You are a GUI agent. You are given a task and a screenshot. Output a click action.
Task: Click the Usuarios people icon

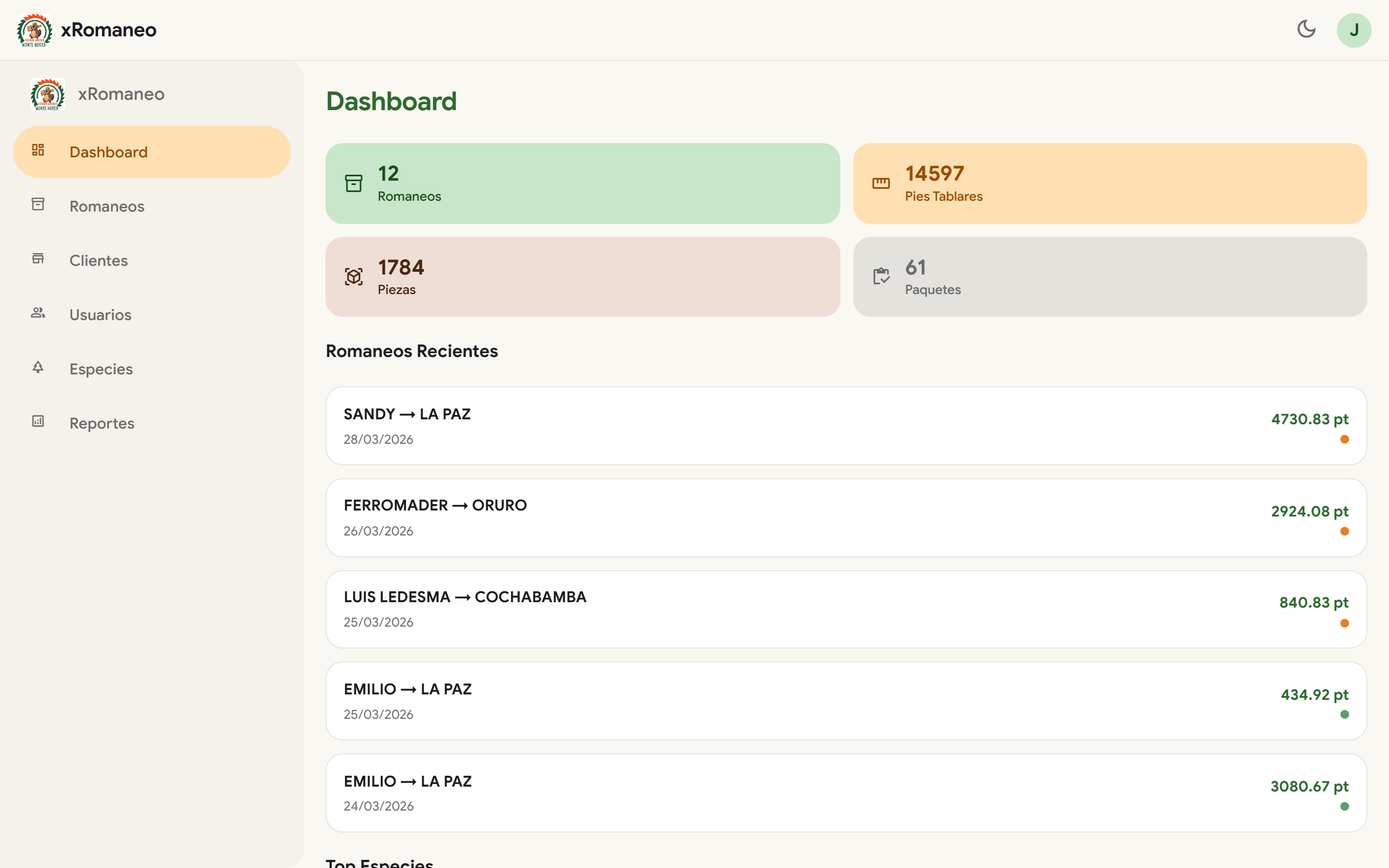pyautogui.click(x=38, y=314)
